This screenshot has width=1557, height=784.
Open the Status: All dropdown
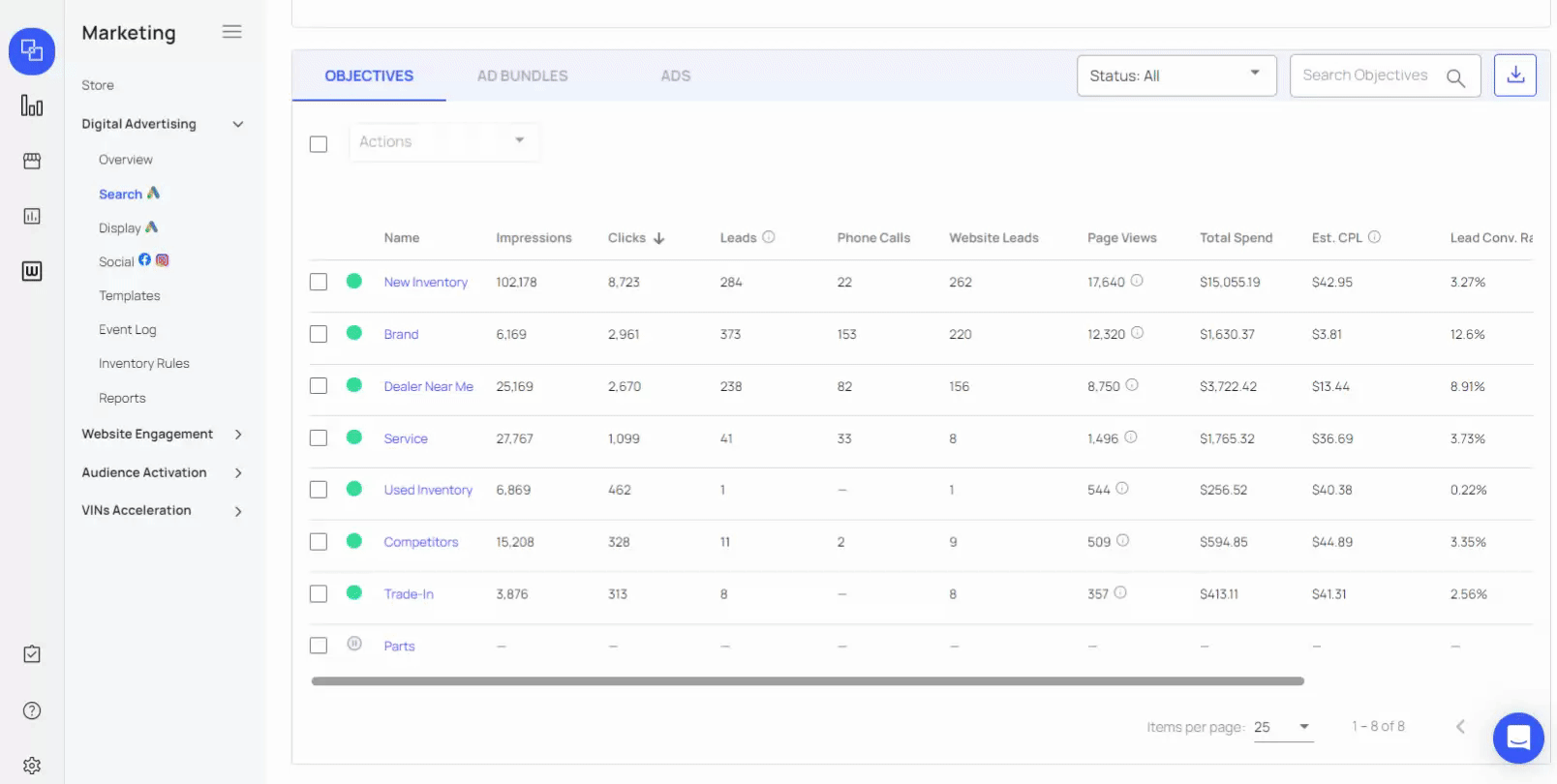(1175, 75)
